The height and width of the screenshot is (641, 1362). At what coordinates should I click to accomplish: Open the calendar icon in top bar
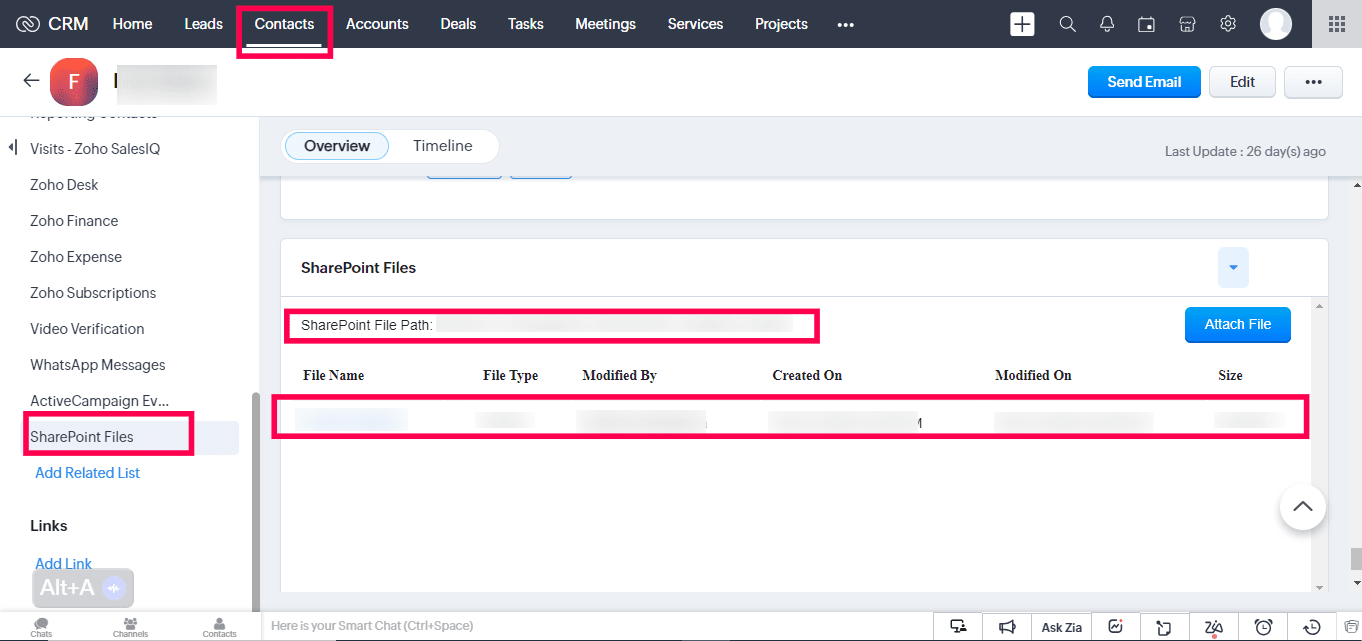coord(1147,24)
